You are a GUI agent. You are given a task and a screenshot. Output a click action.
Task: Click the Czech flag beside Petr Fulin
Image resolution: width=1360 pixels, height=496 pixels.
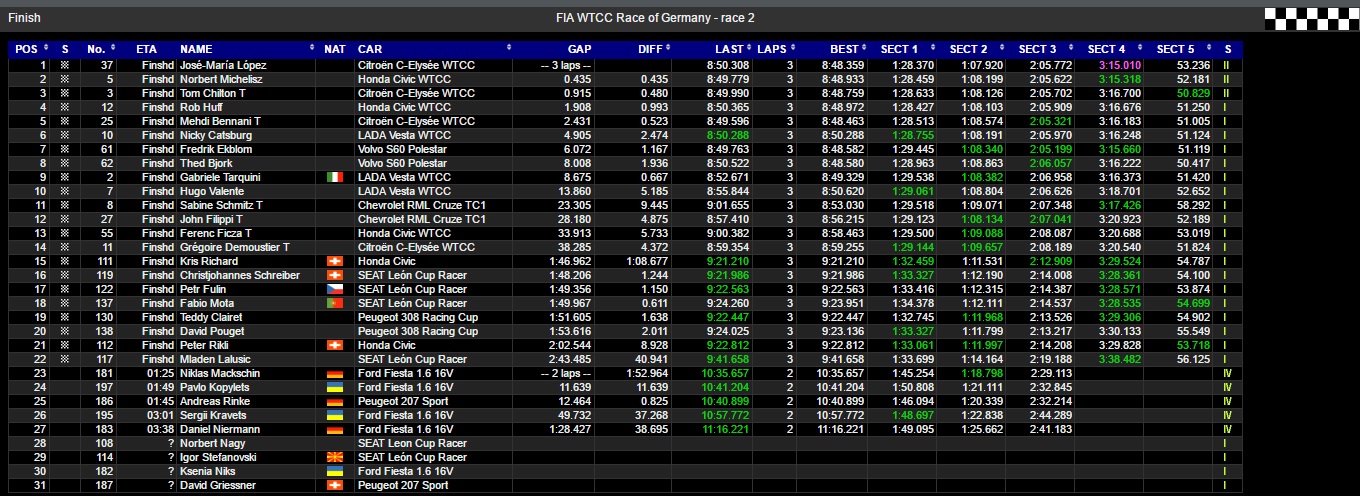(335, 289)
